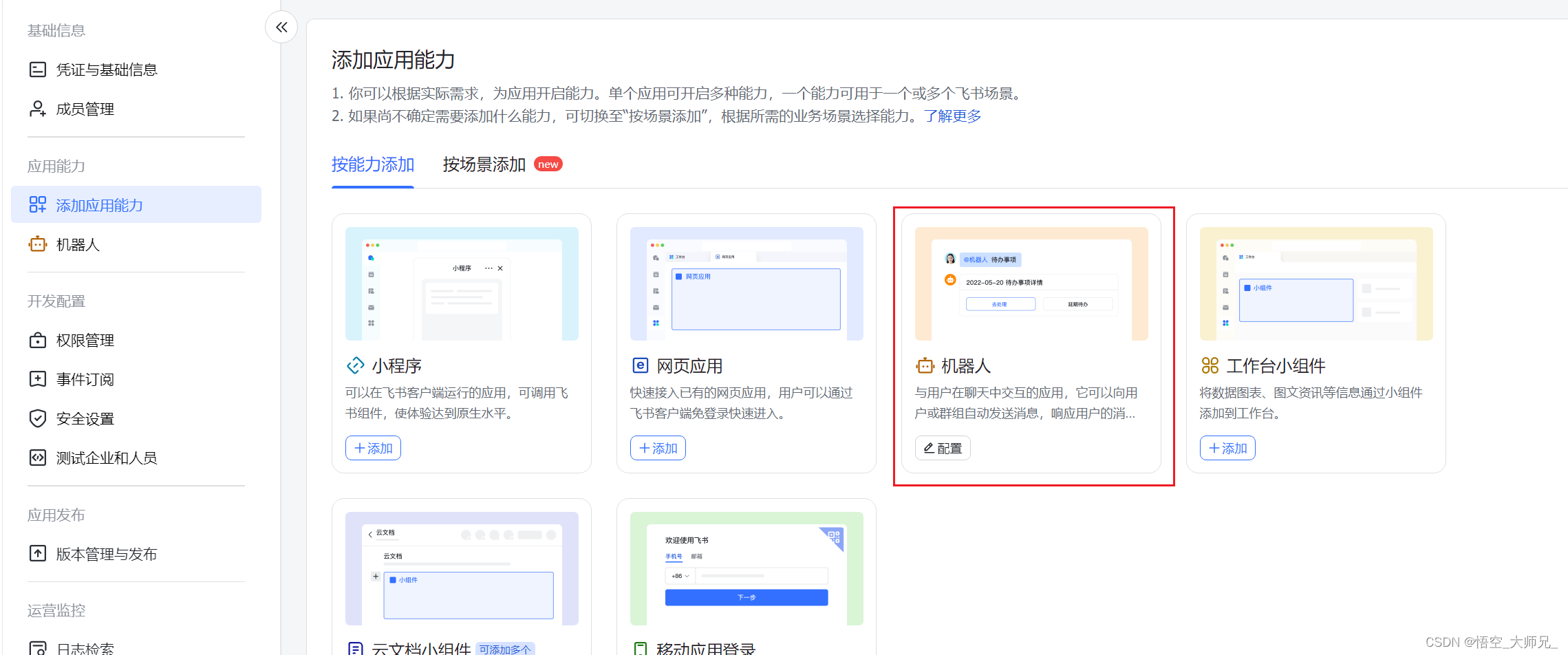Open 成员管理 menu item
The image size is (1568, 655).
click(136, 109)
